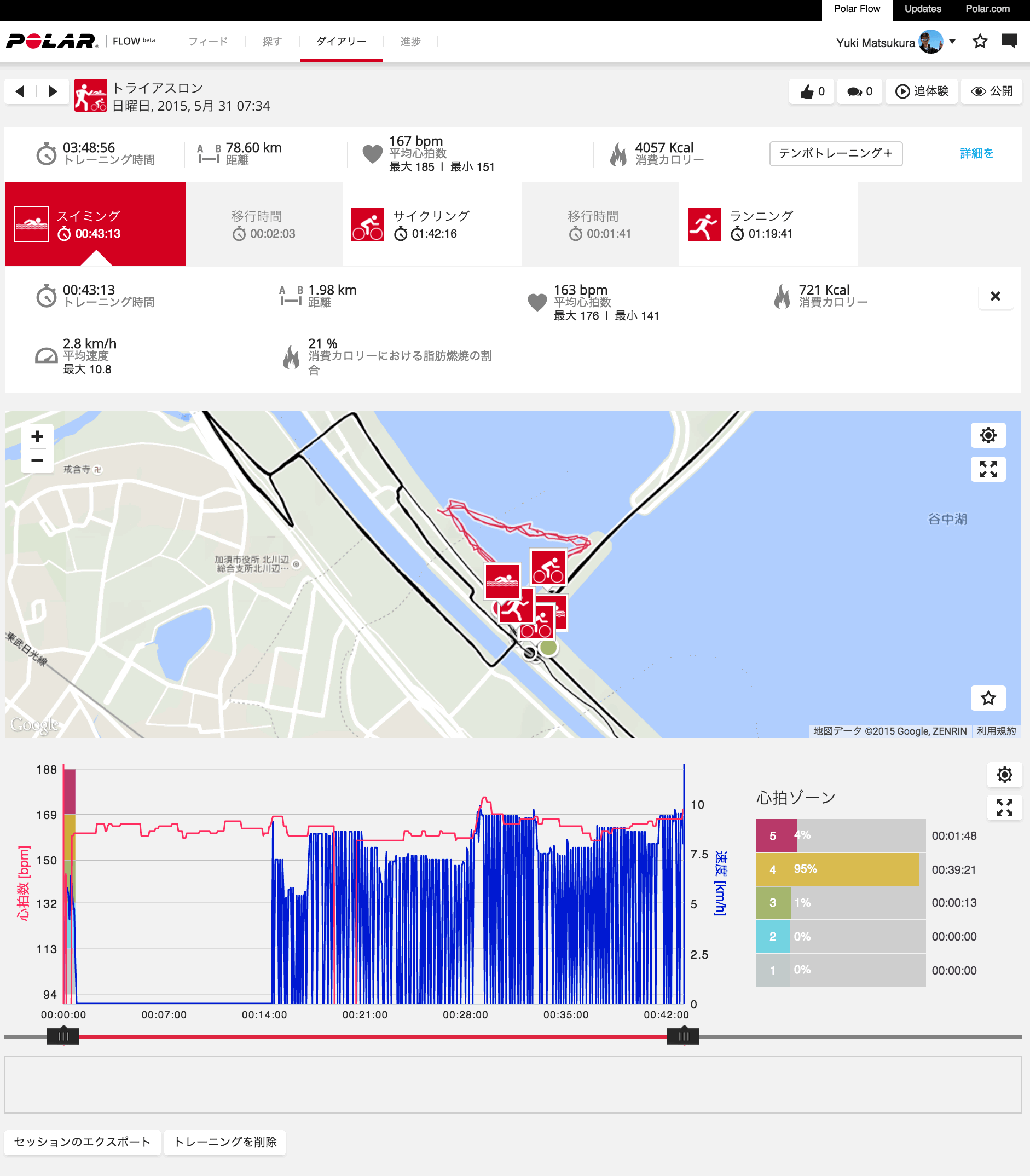Zoom in on the map
The image size is (1030, 1176).
37,436
